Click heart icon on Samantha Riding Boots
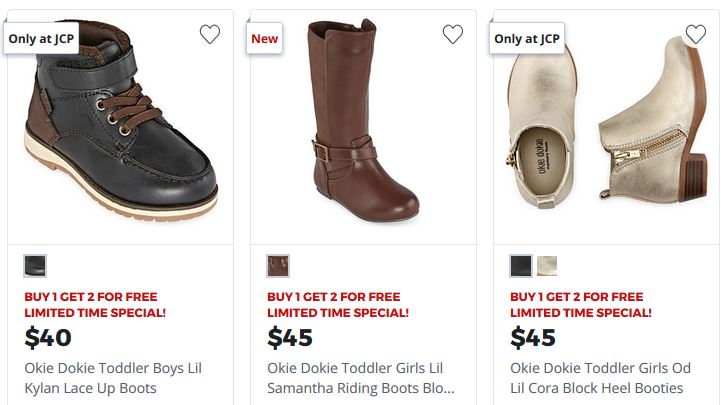 tap(453, 35)
